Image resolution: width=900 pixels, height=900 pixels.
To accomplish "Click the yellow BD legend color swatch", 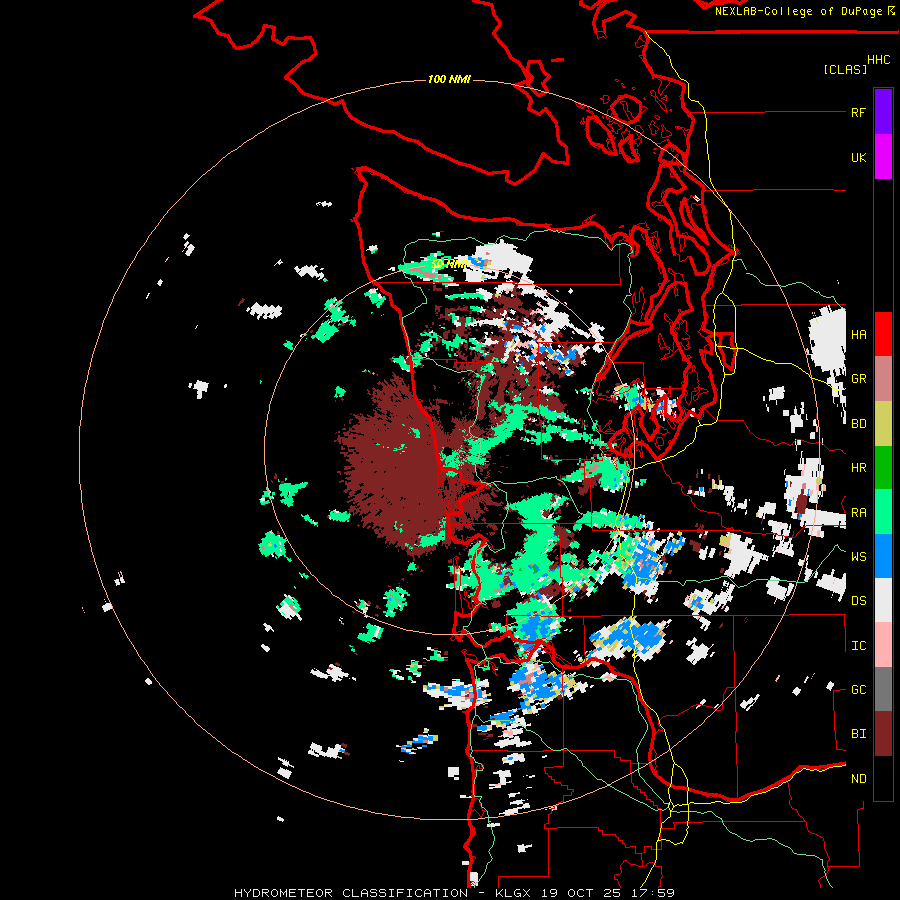I will (x=883, y=423).
